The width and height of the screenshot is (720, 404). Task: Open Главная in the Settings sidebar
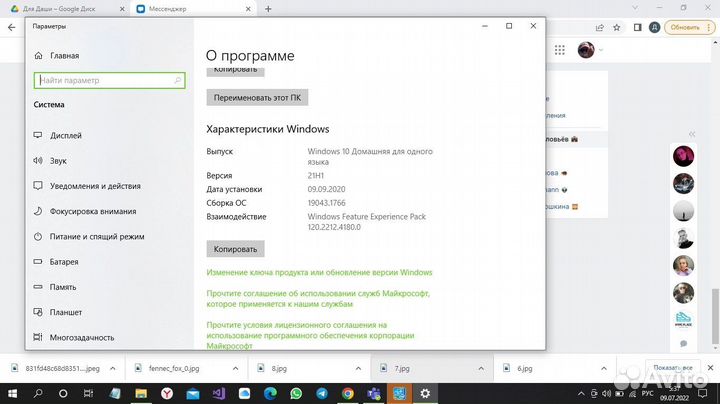coord(56,56)
